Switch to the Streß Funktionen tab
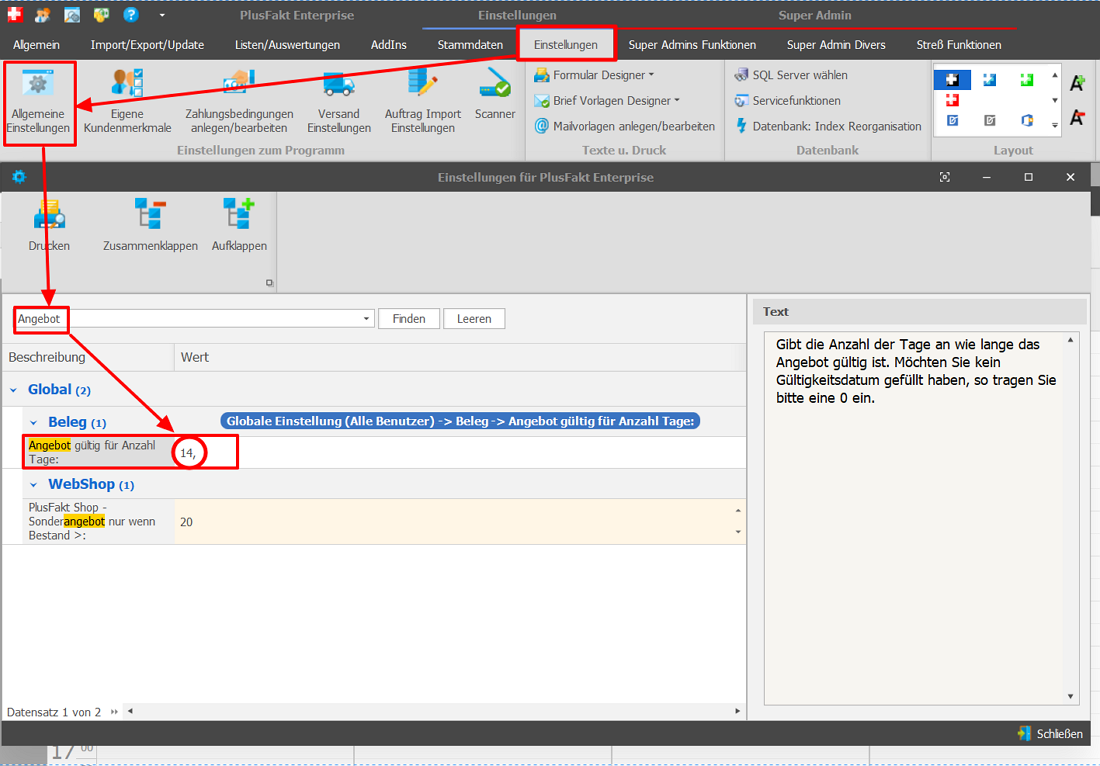Image resolution: width=1100 pixels, height=766 pixels. tap(959, 45)
